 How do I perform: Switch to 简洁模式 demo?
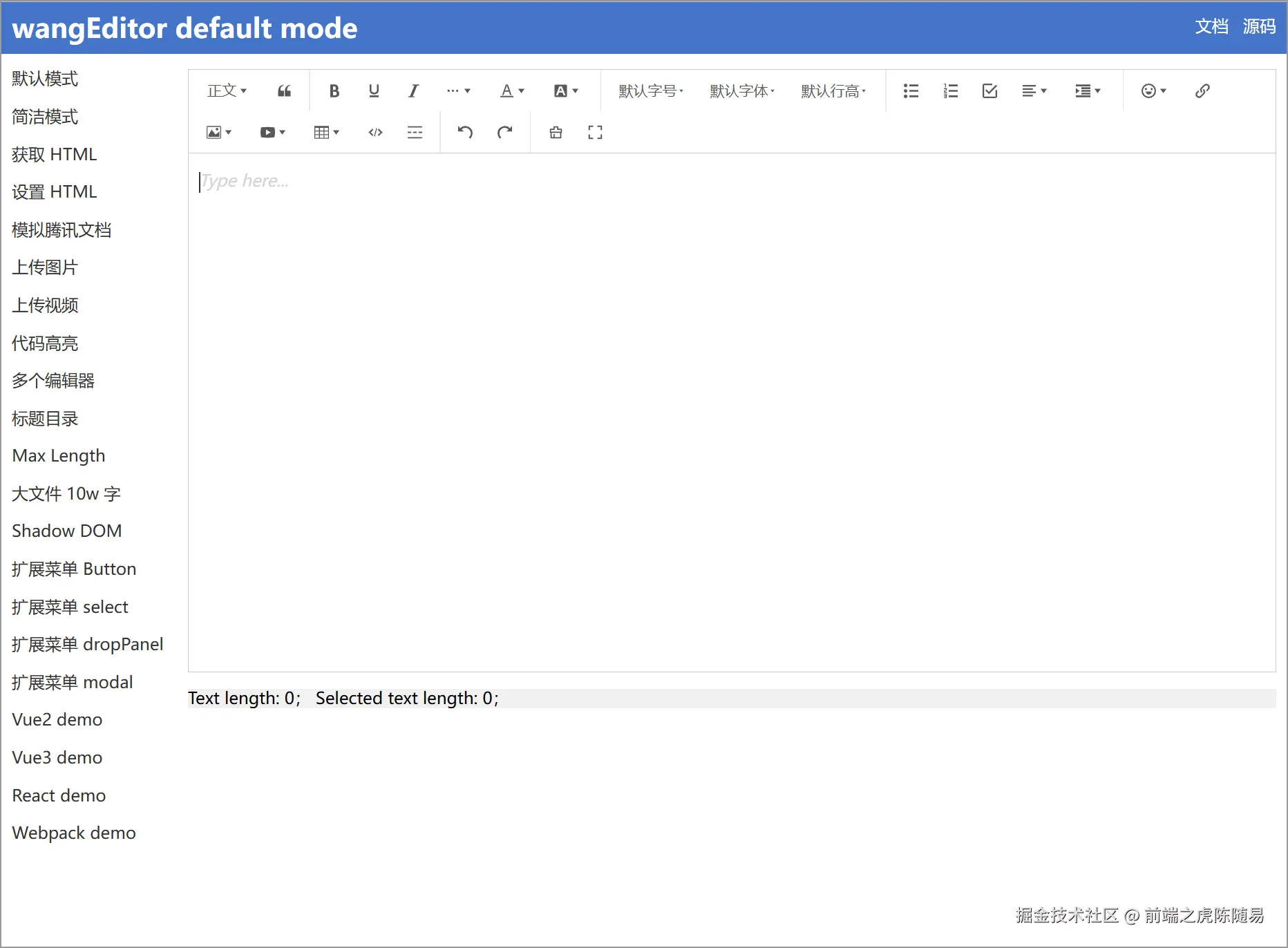pos(45,117)
